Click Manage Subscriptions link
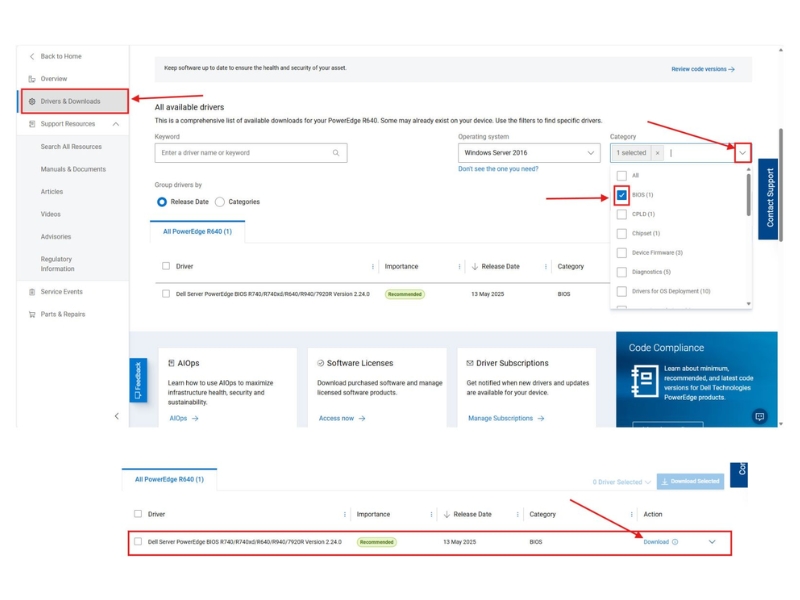This screenshot has height=600, width=800. click(506, 418)
